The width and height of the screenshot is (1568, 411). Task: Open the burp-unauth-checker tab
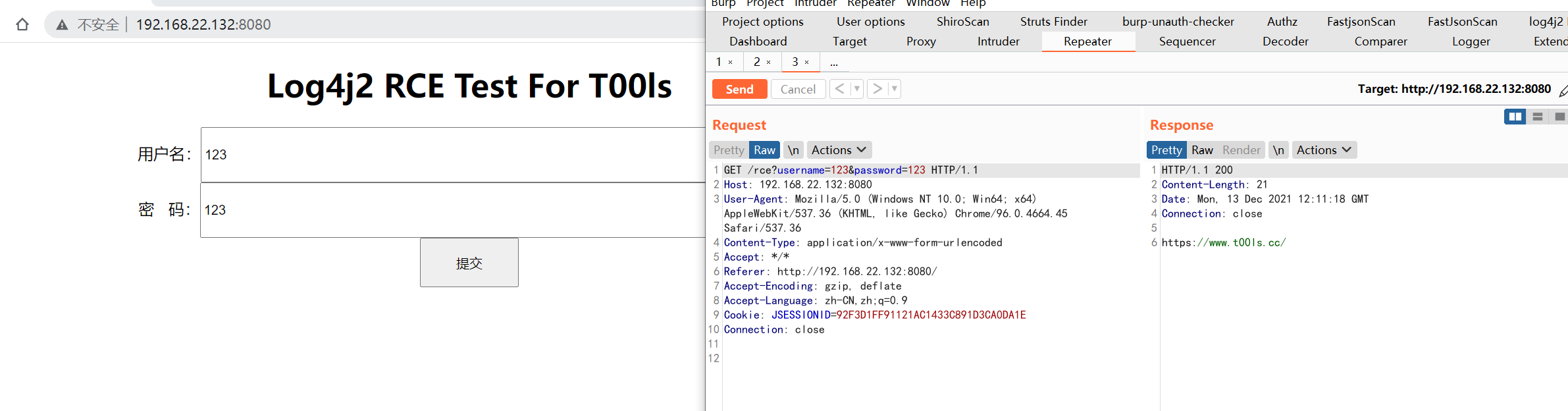(x=1178, y=22)
